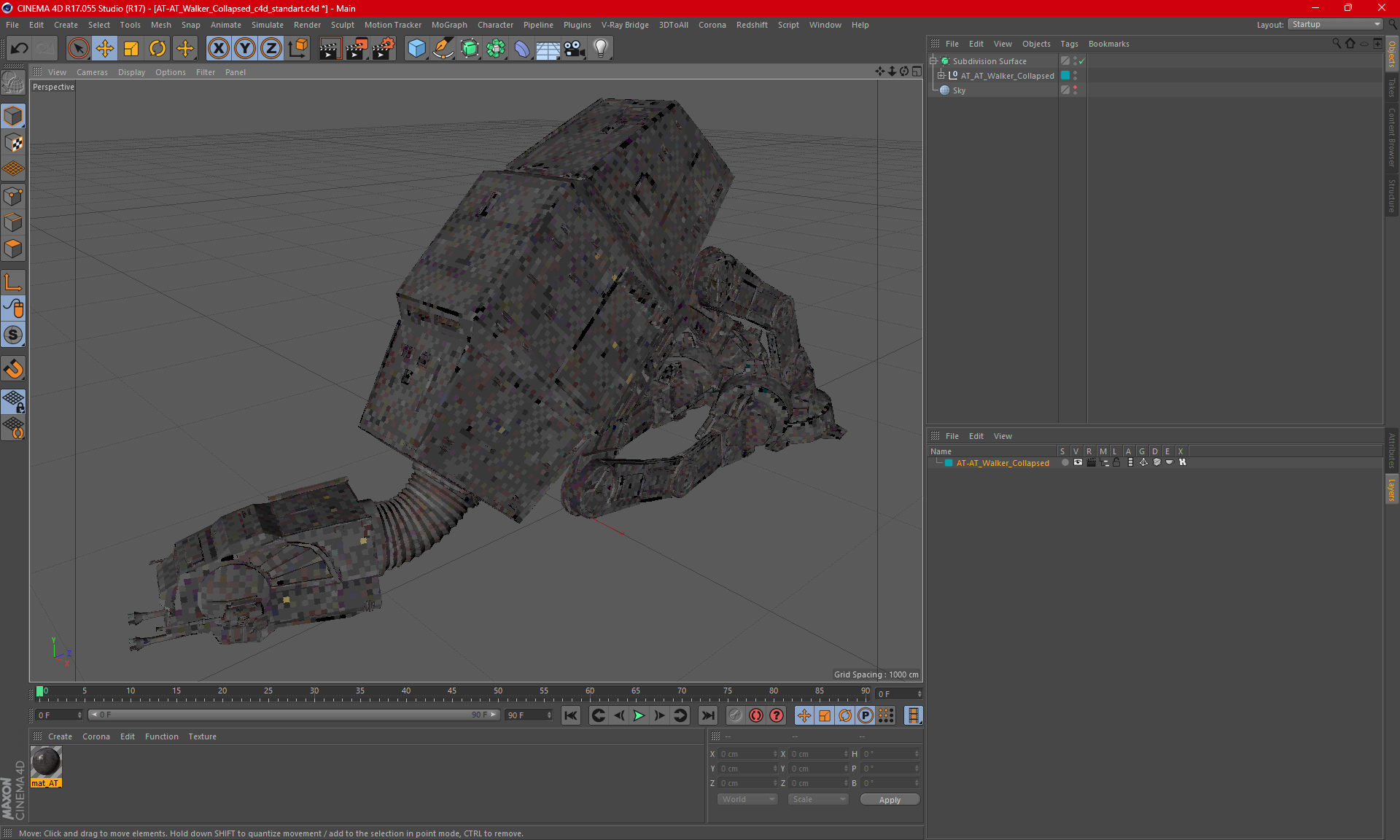Open the World coordinate dropdown
The height and width of the screenshot is (840, 1400).
(747, 799)
